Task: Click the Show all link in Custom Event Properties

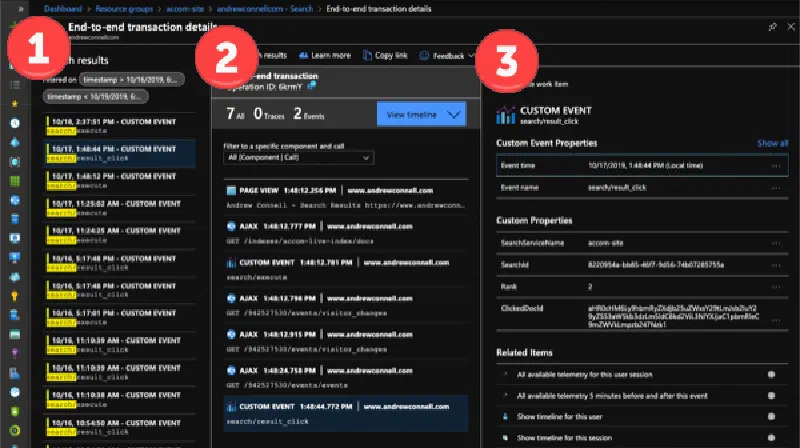Action: pos(772,143)
